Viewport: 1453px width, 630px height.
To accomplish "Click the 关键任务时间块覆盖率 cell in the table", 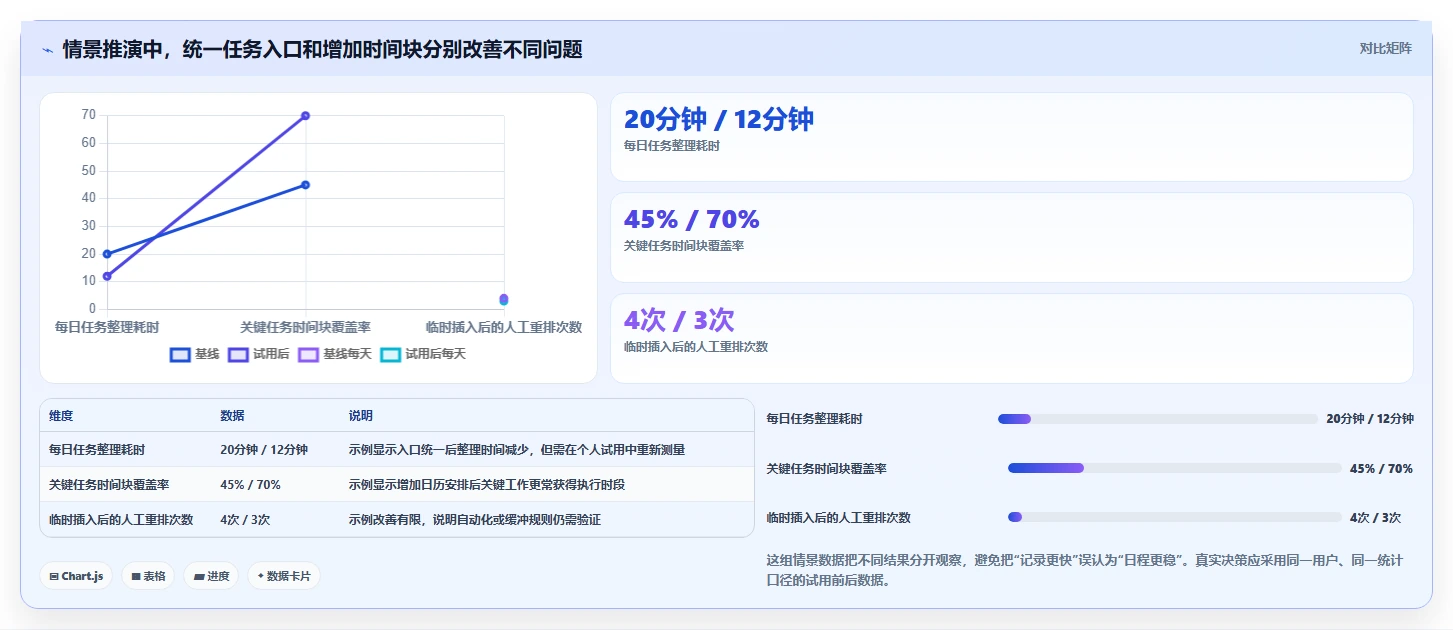I will [109, 485].
